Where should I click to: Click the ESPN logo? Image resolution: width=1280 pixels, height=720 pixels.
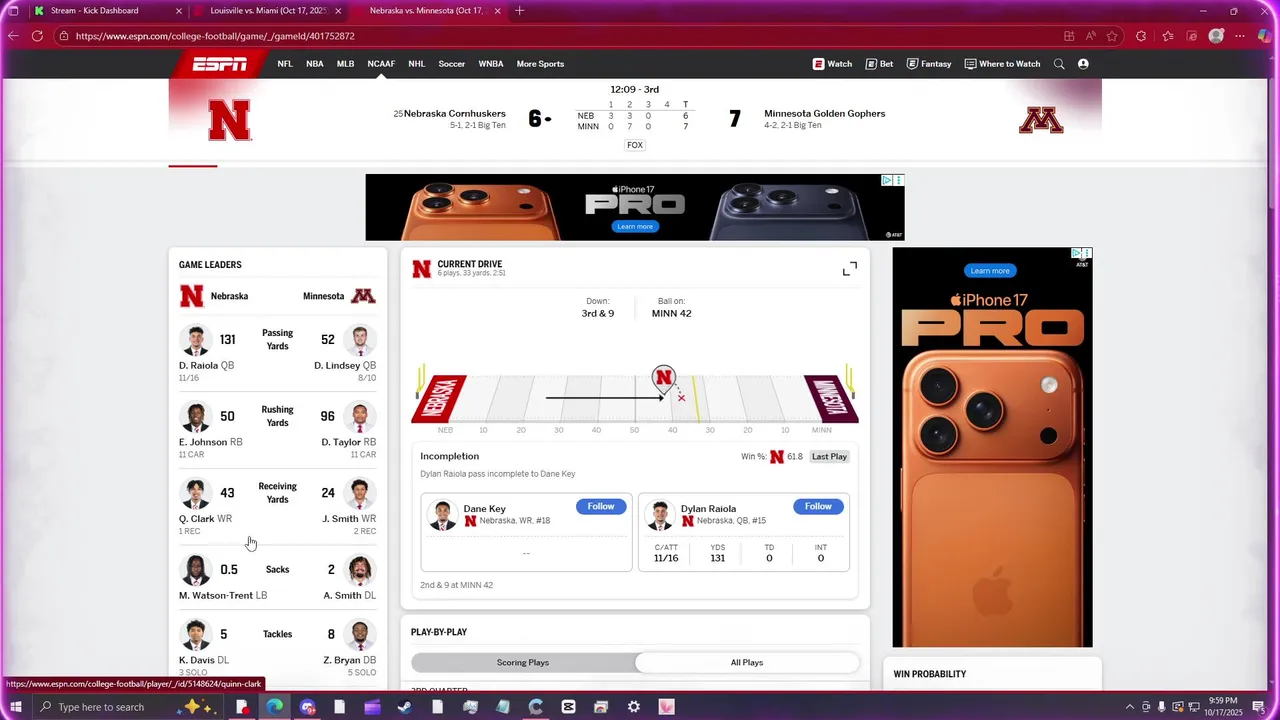click(220, 64)
